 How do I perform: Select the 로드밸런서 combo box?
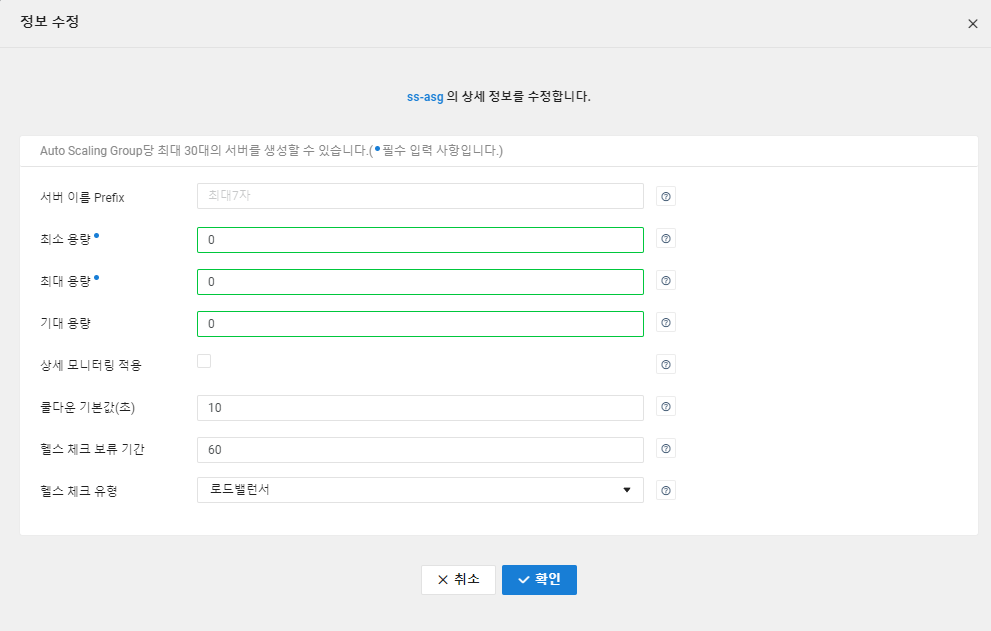(420, 490)
